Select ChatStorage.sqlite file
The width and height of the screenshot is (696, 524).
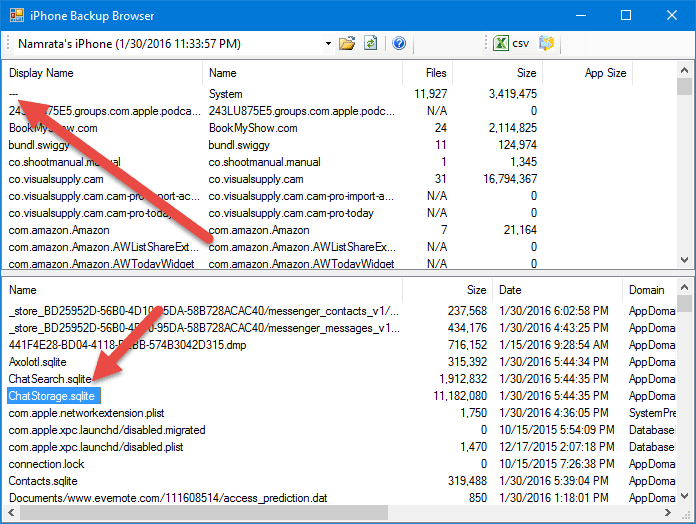coord(54,396)
